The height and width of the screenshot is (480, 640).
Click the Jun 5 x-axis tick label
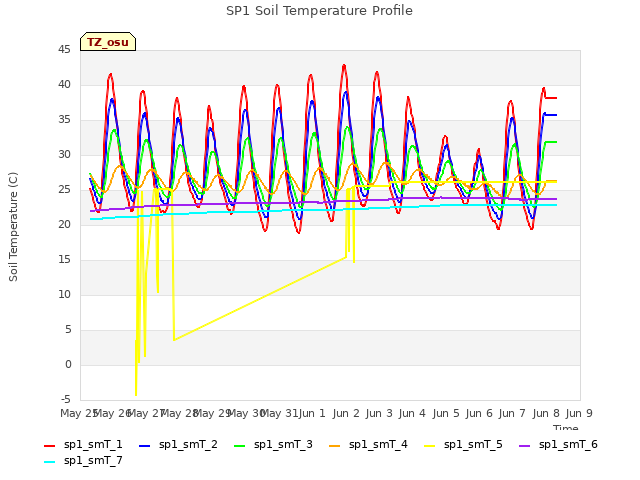coord(446,413)
